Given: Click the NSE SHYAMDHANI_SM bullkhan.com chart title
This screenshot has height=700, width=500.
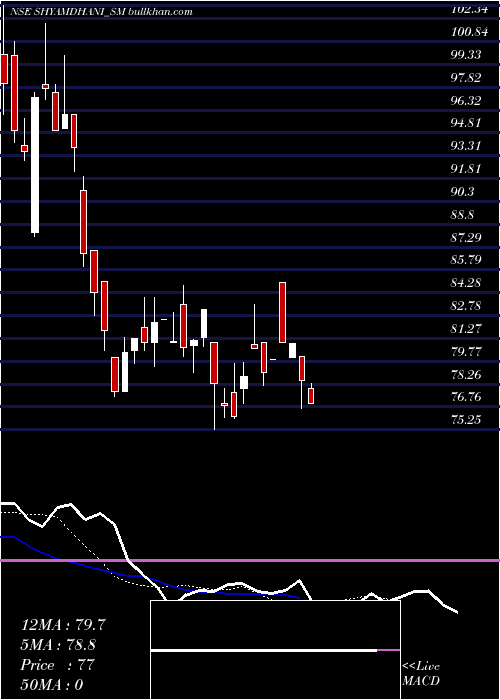Looking at the screenshot, I should point(100,12).
